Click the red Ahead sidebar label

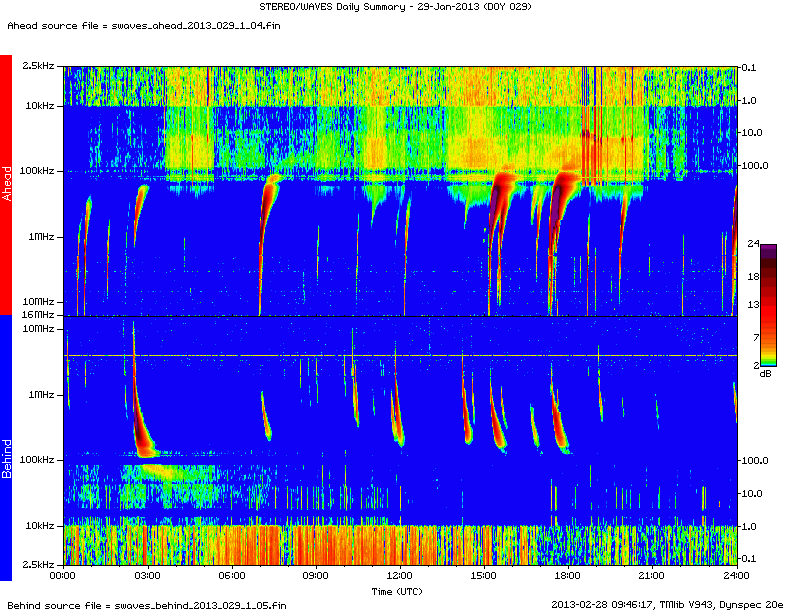coord(6,184)
